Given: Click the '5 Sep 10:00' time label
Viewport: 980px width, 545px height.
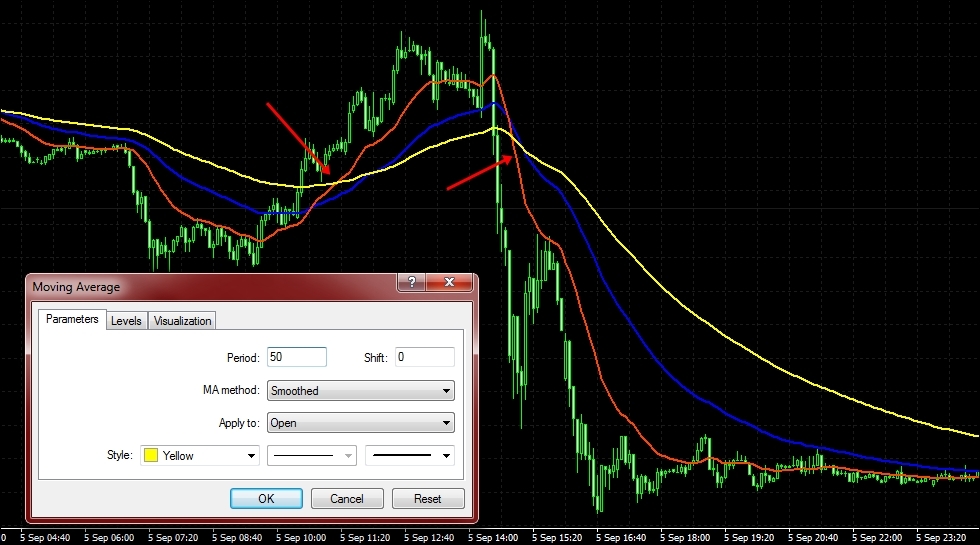Looking at the screenshot, I should [301, 538].
